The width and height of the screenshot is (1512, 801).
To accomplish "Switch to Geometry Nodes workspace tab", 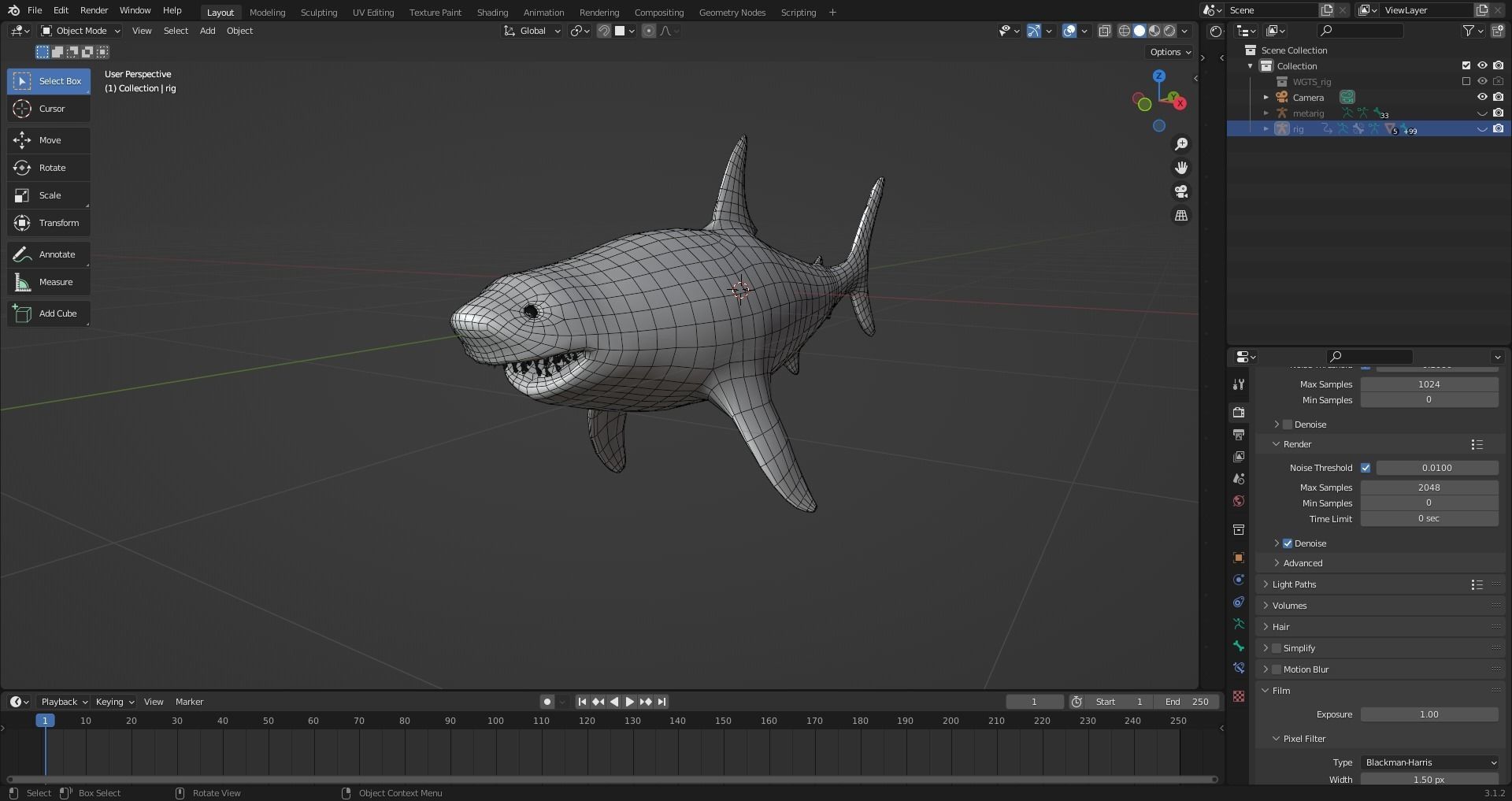I will (732, 12).
